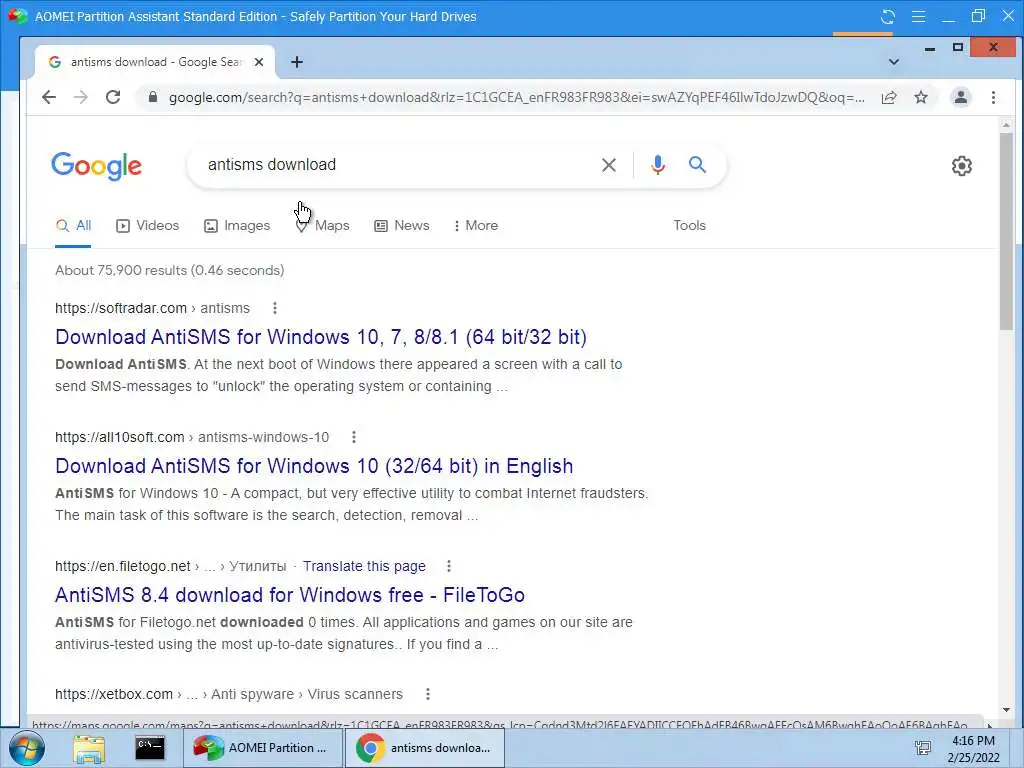Click the Chrome forward arrow

point(80,97)
